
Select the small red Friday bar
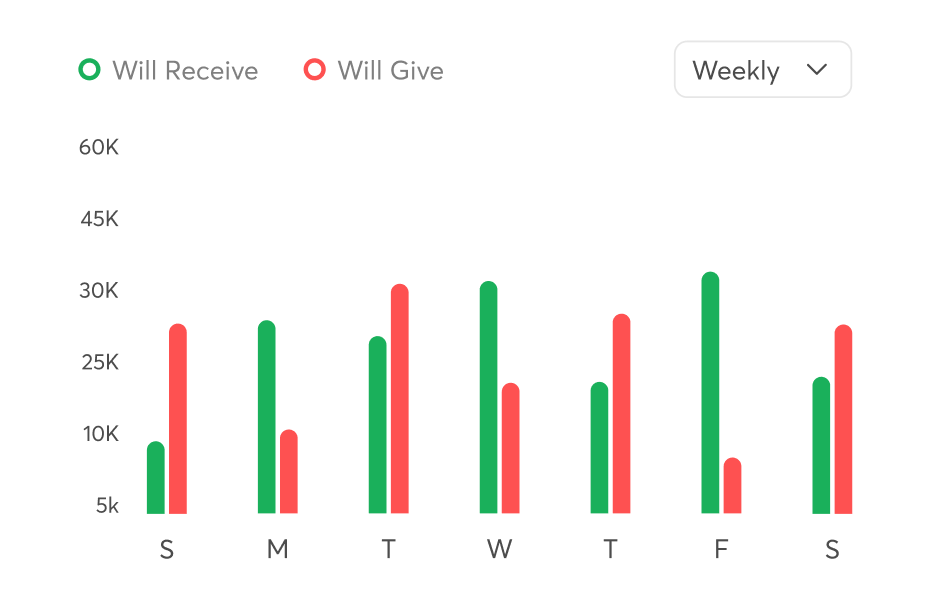[731, 485]
